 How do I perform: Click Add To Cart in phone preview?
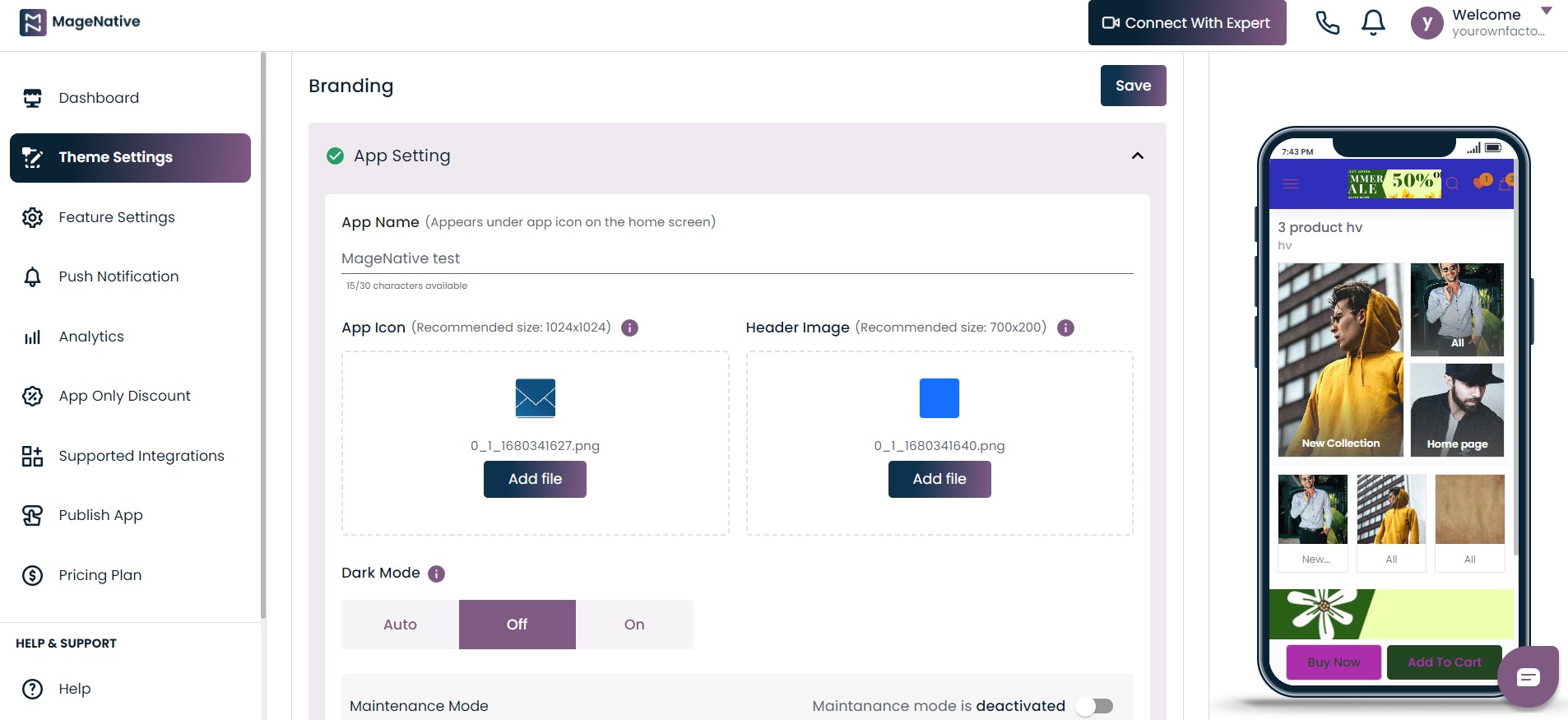(1444, 662)
